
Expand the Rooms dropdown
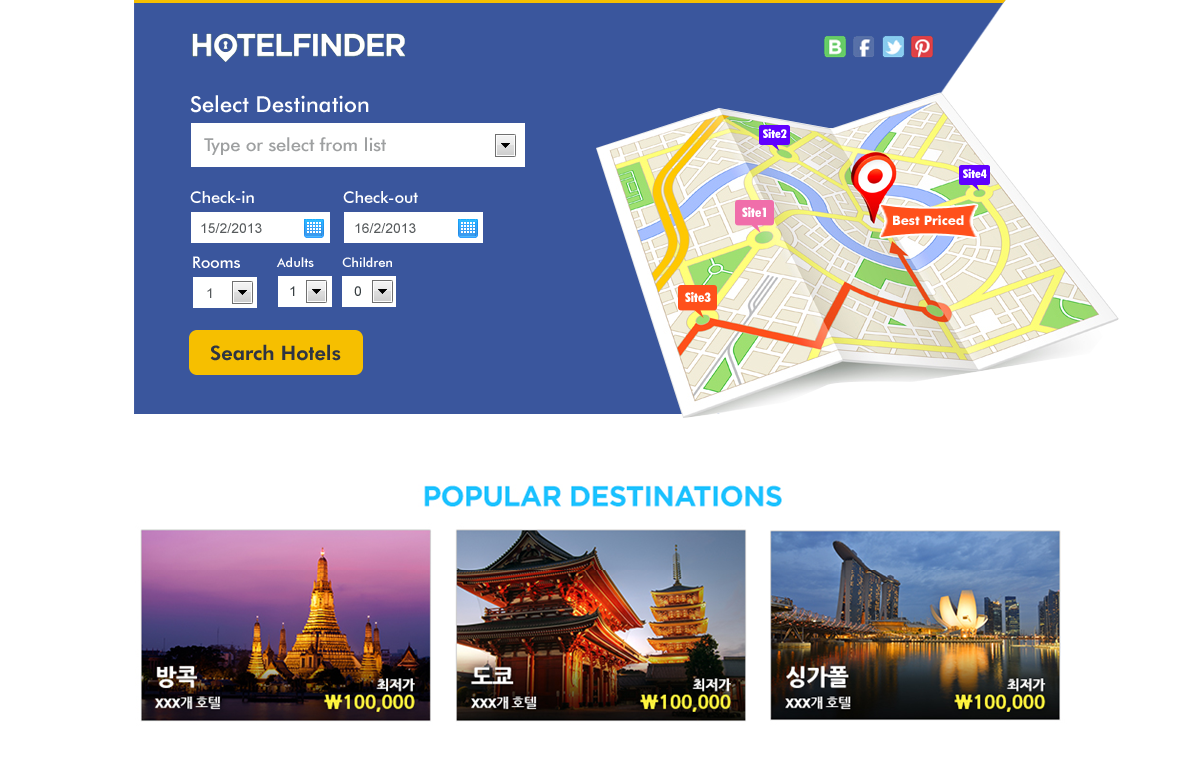(x=242, y=292)
